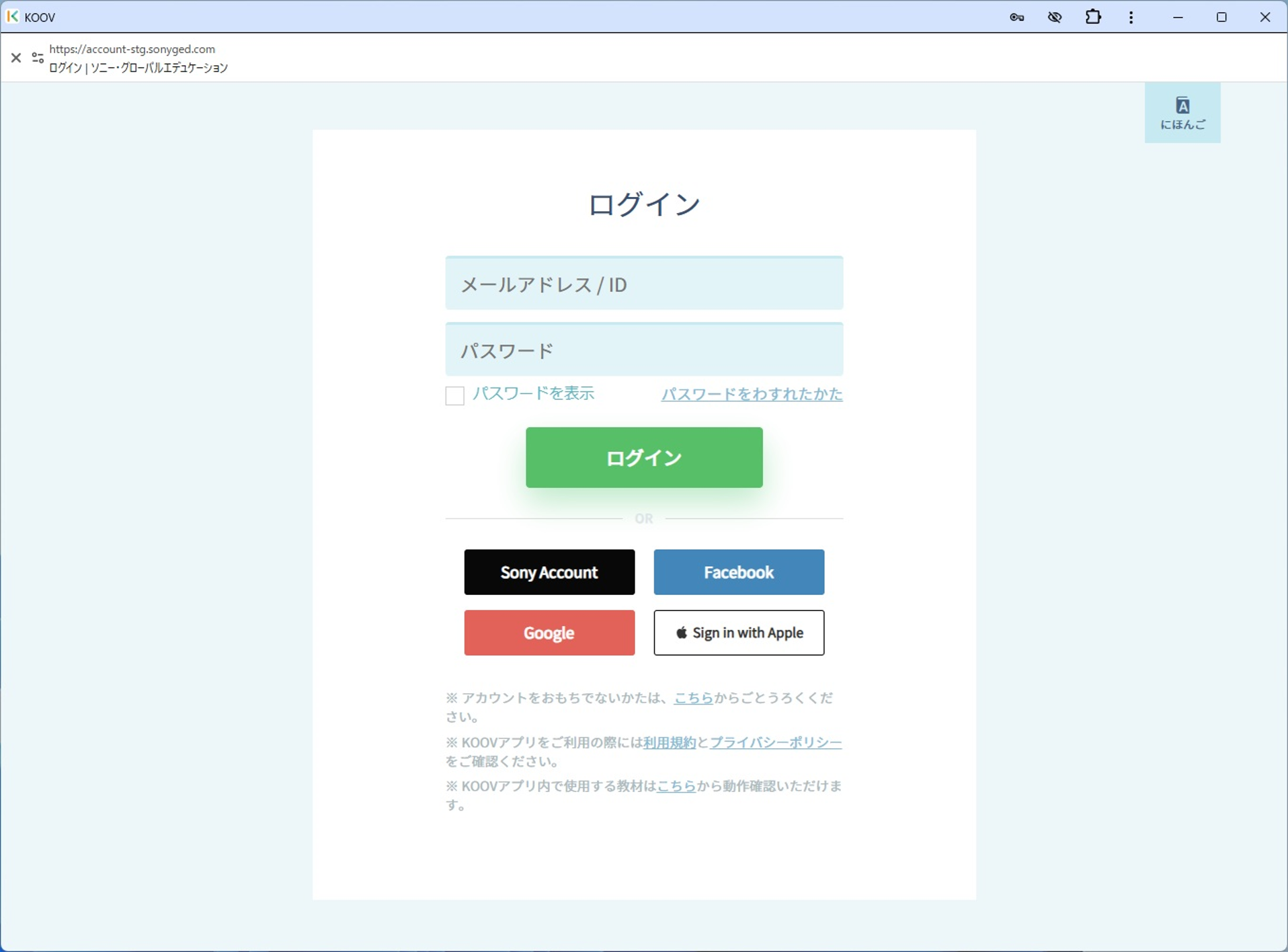
Task: Check the パスワードを表示 checkbox
Action: [454, 395]
